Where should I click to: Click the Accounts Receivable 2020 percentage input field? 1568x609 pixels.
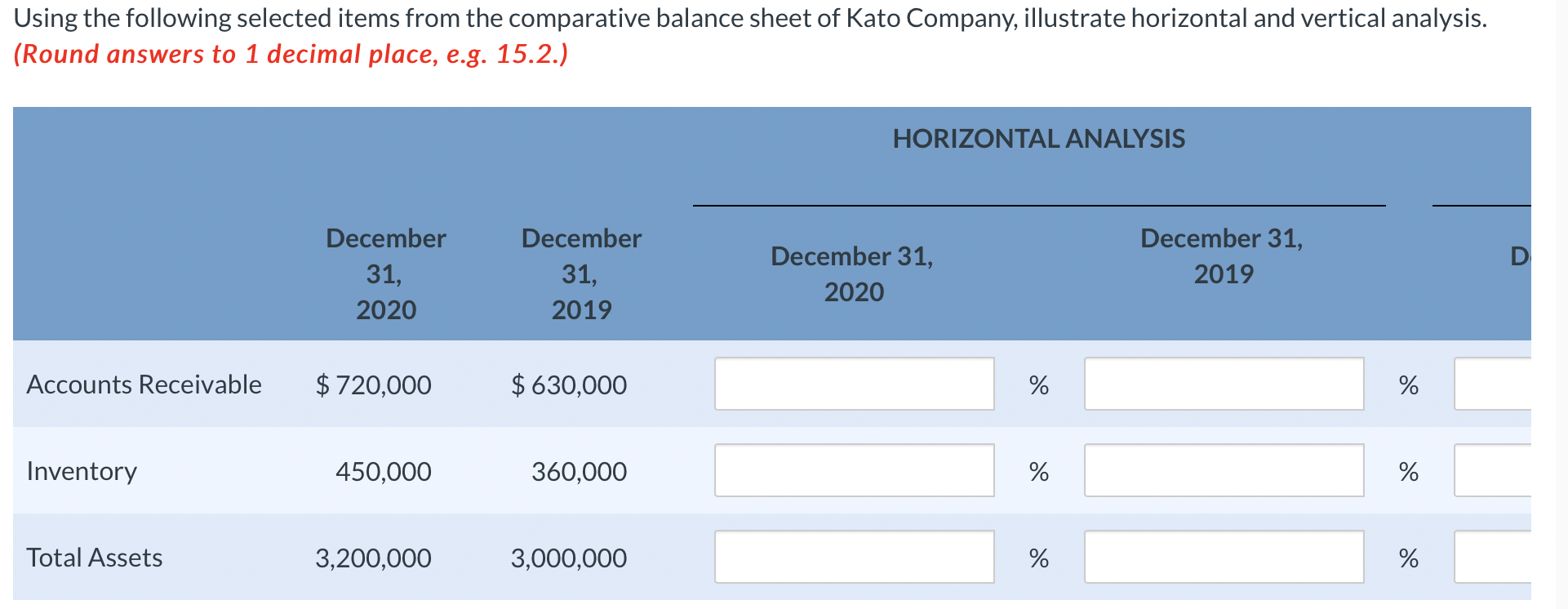tap(854, 384)
